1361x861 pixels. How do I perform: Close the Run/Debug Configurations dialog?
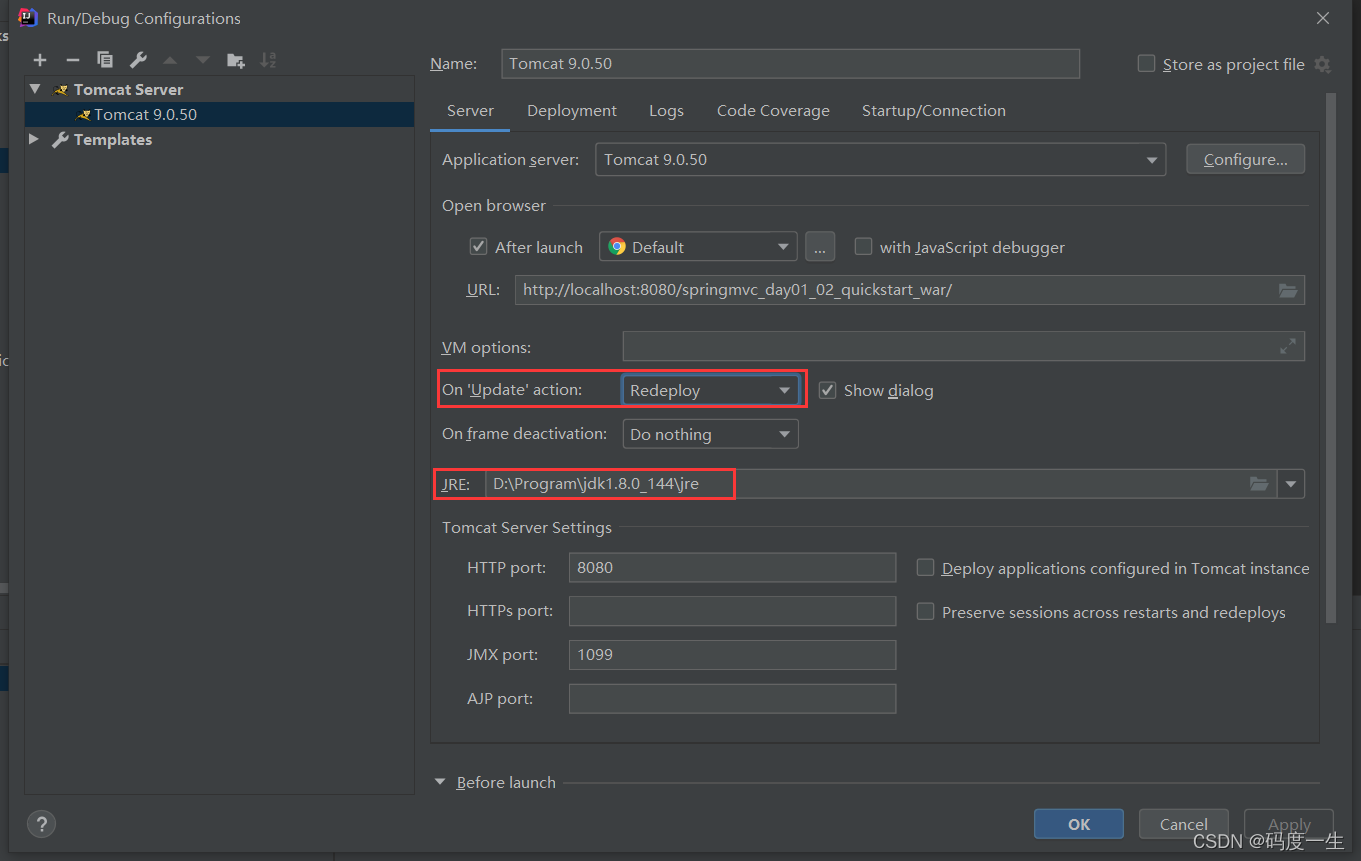[1322, 18]
